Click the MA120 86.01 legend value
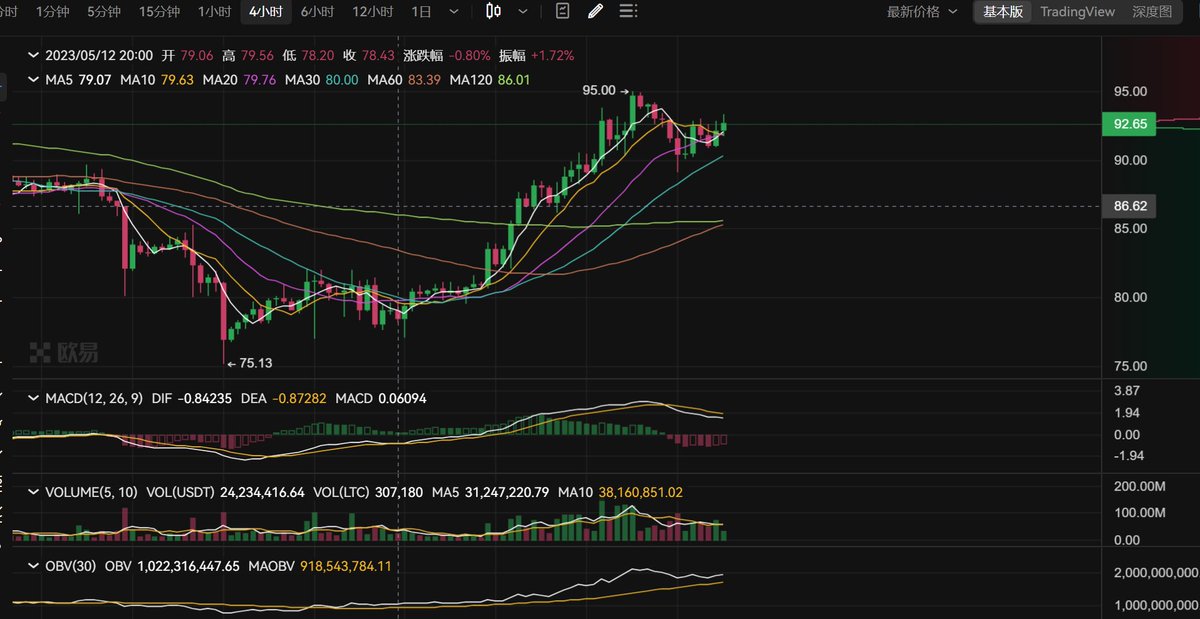 coord(490,79)
